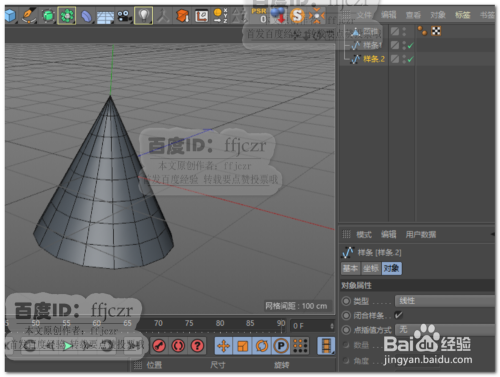Switch to the 对象 attribute tab
Image resolution: width=500 pixels, height=377 pixels.
[391, 268]
